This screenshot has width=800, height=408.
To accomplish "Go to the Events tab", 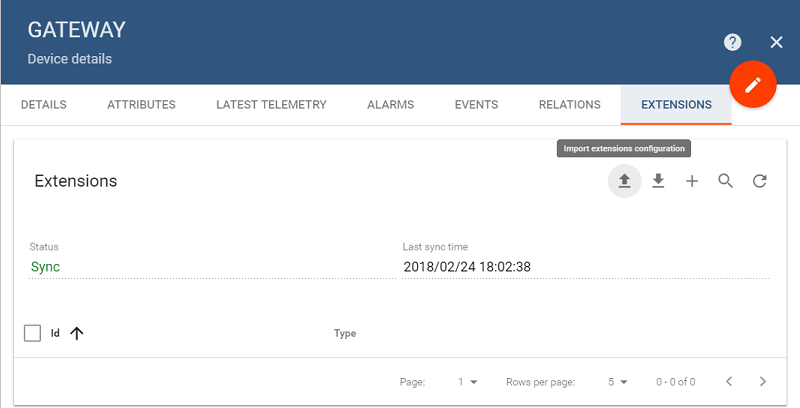I will click(476, 105).
